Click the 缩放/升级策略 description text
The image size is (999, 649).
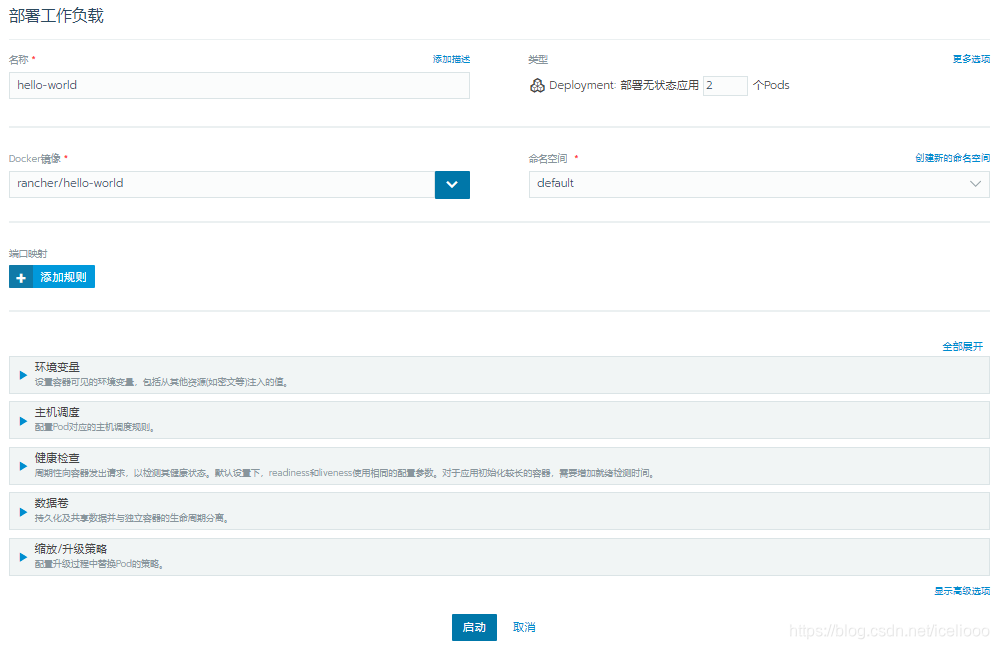pos(100,564)
